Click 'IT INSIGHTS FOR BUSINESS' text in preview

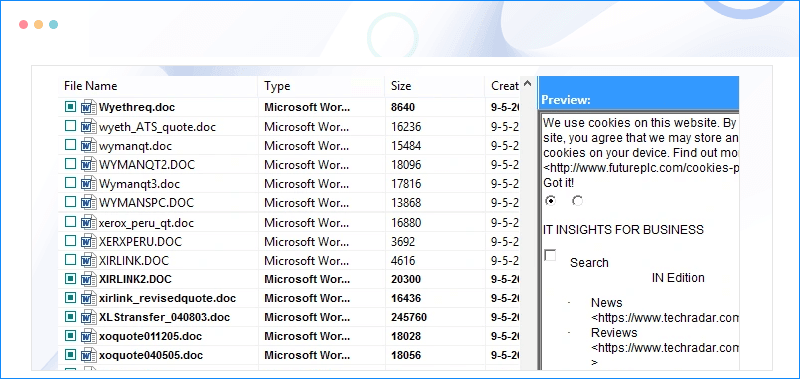pos(623,230)
